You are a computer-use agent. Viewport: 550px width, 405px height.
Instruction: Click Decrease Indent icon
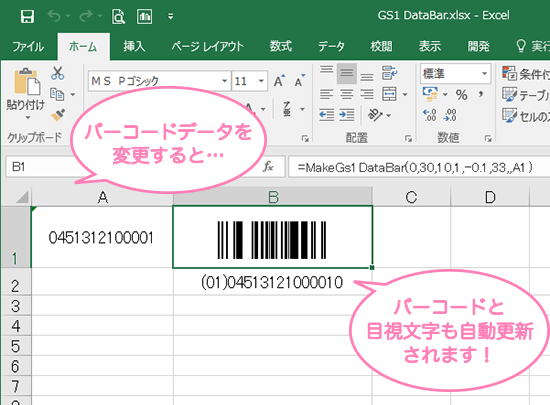pyautogui.click(x=326, y=115)
